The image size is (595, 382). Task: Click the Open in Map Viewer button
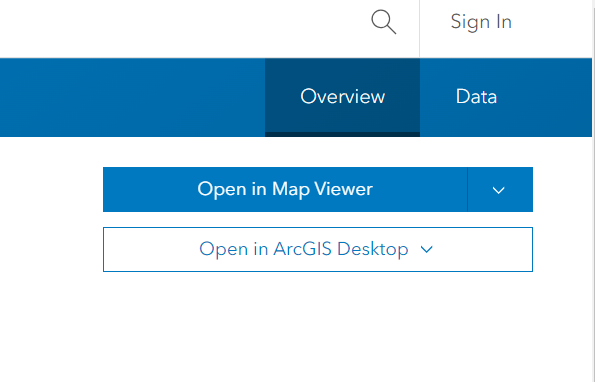285,189
